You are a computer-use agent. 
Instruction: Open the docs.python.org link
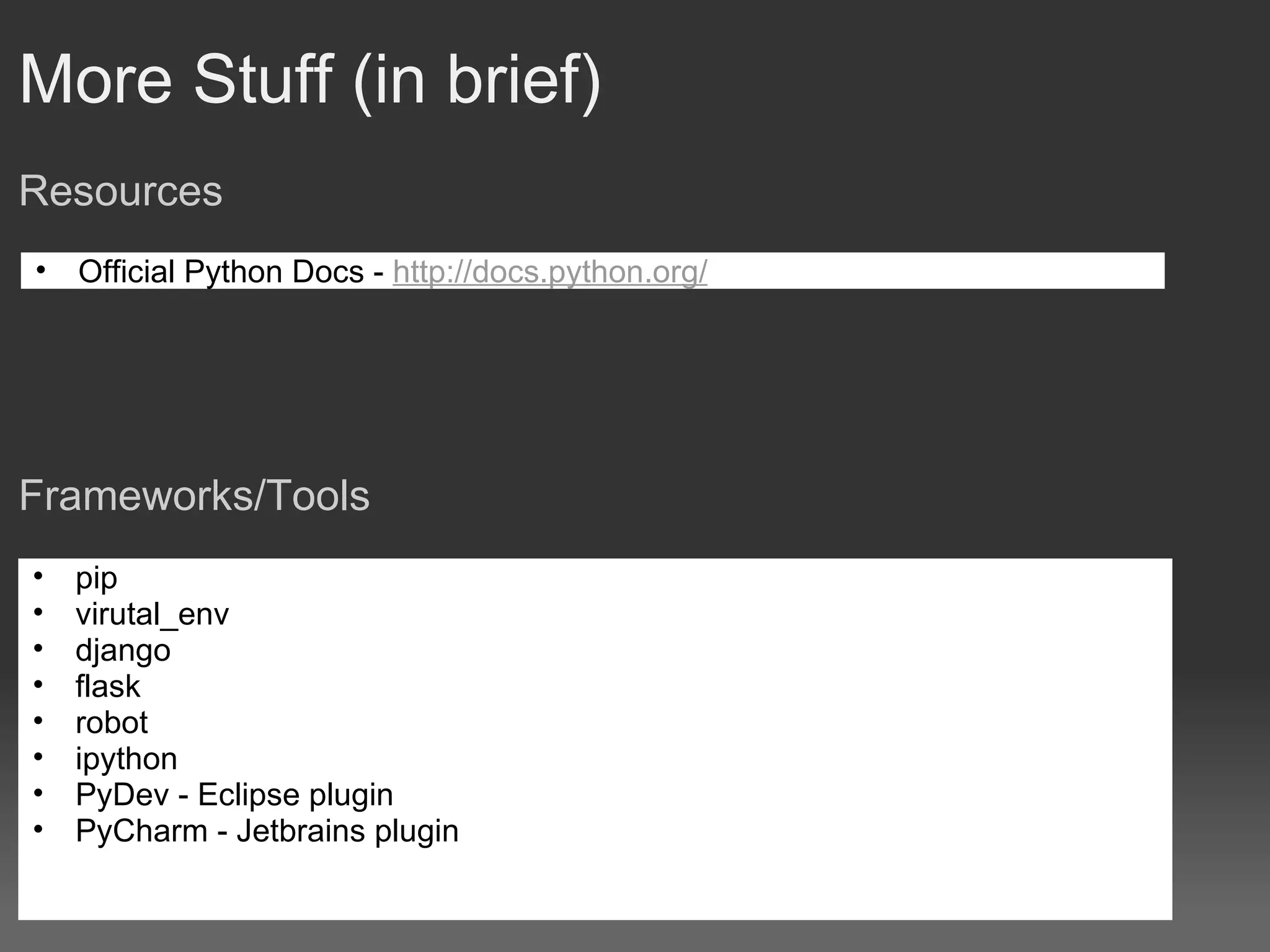(550, 272)
